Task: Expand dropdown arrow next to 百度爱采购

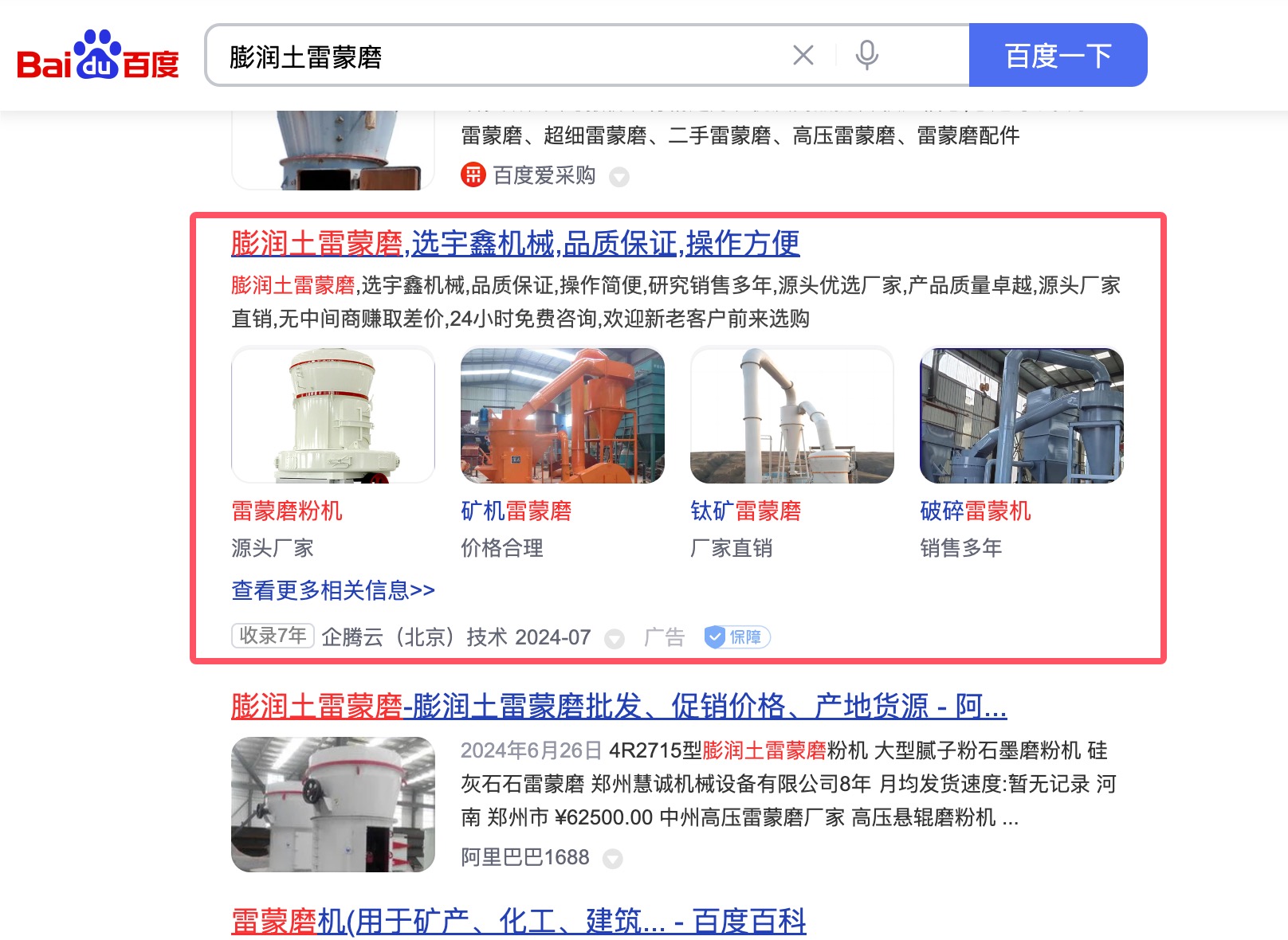Action: pos(619,177)
